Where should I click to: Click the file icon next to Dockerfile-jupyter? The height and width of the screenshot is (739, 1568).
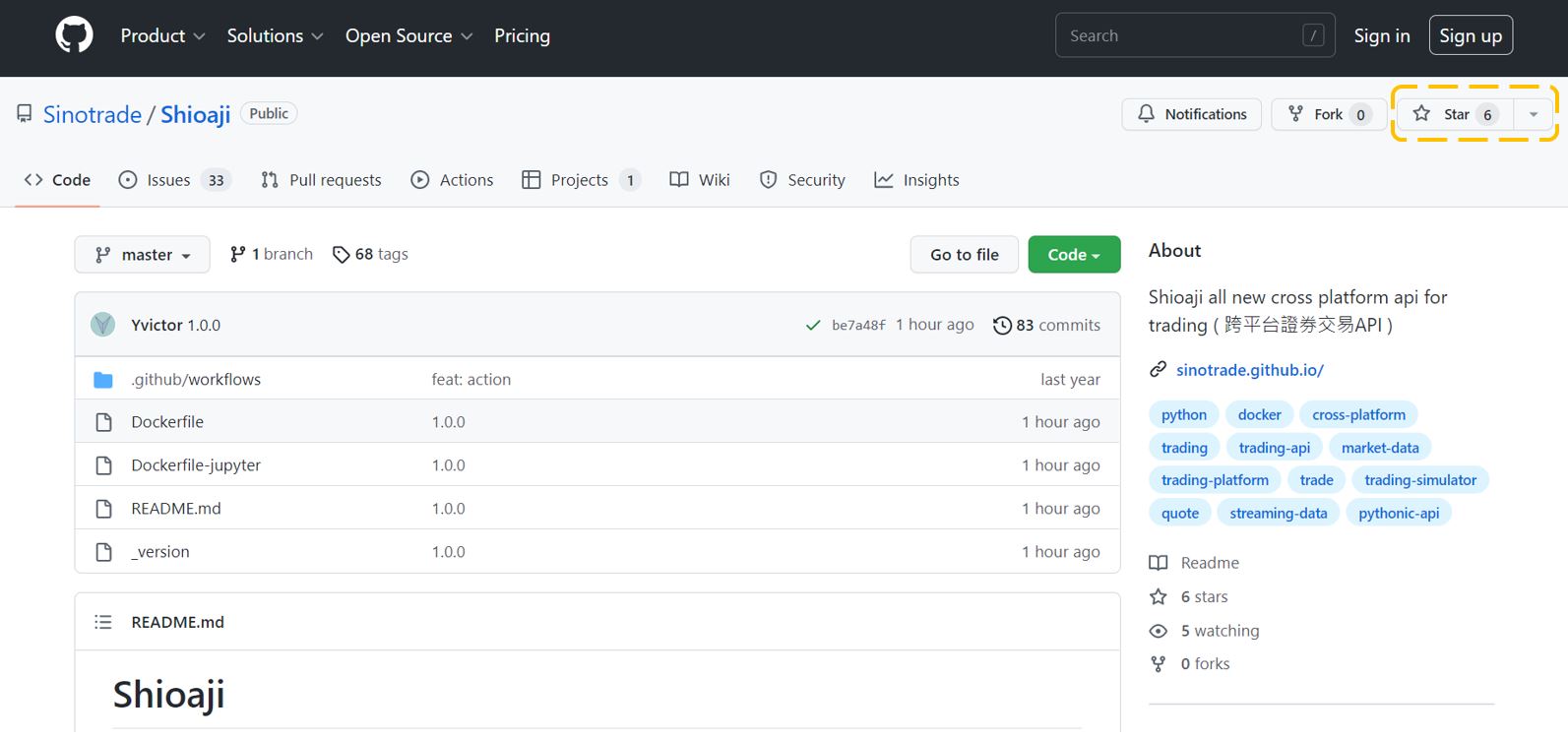(x=103, y=465)
